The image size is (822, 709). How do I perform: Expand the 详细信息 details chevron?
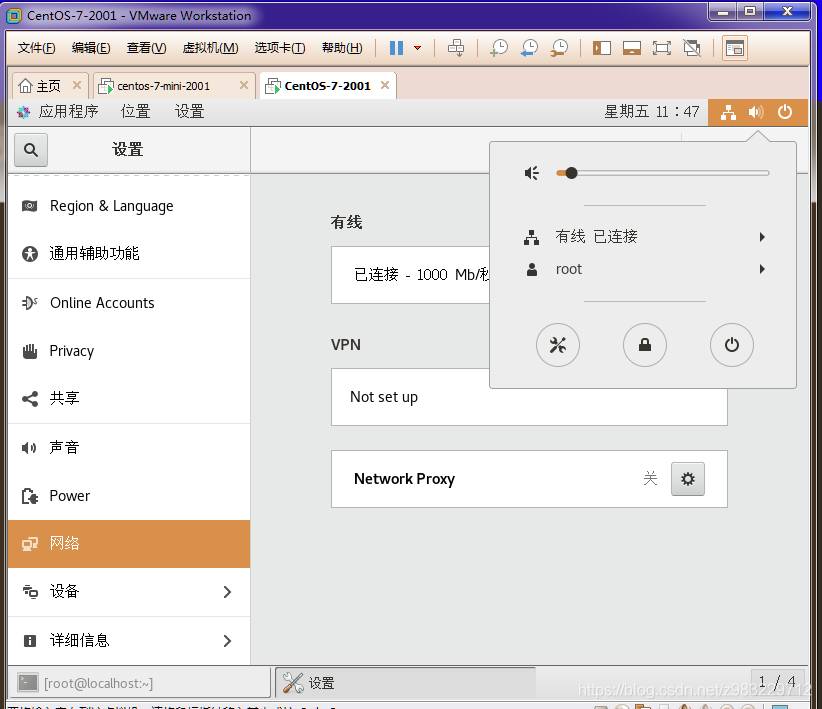click(227, 641)
